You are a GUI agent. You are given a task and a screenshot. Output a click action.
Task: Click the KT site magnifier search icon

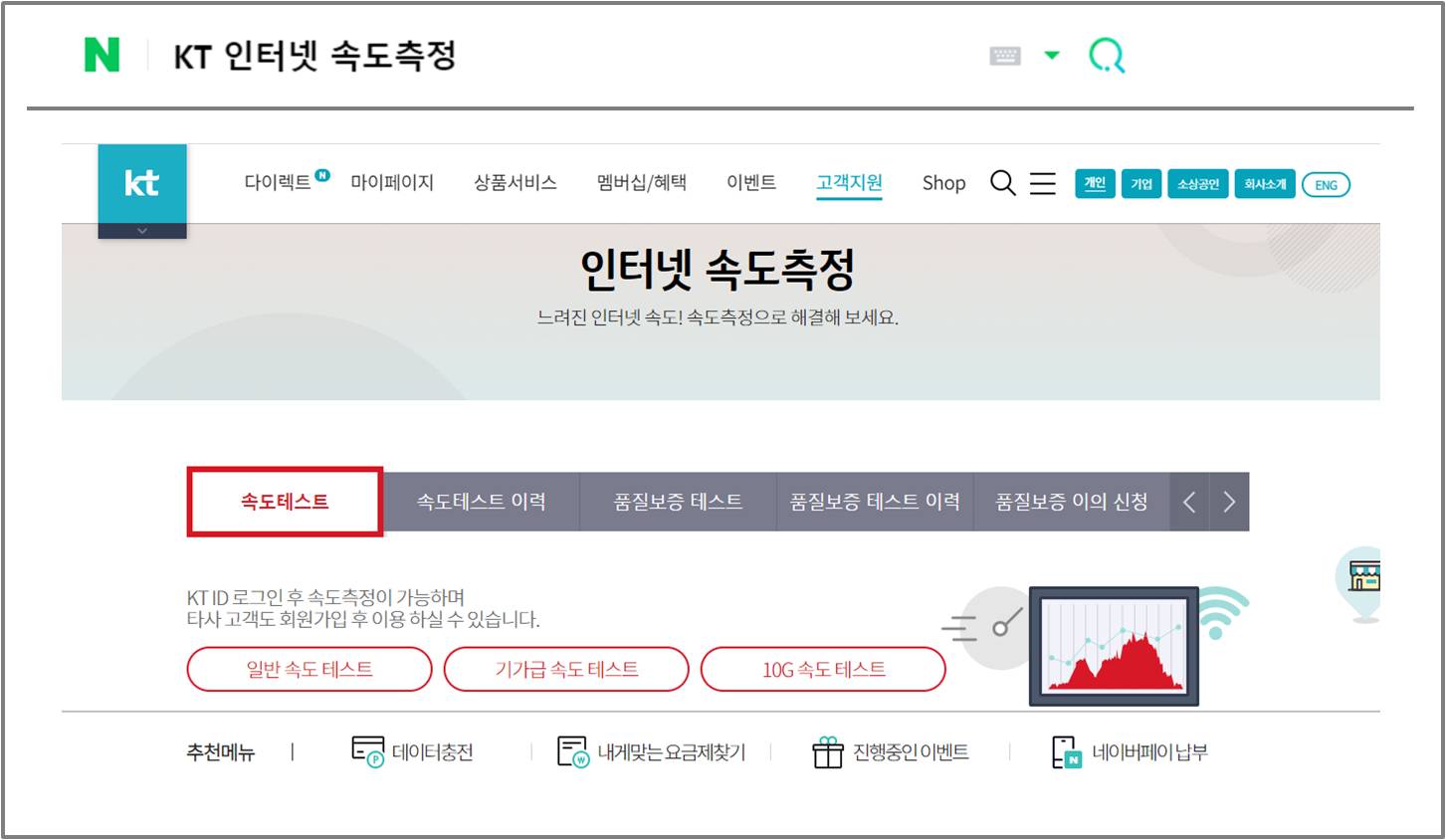coord(1003,183)
